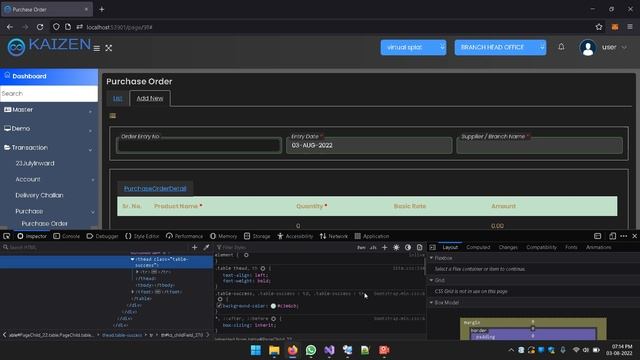Toggle dark color scheme simulation icon
Screen dimensions: 640x360
point(408,247)
